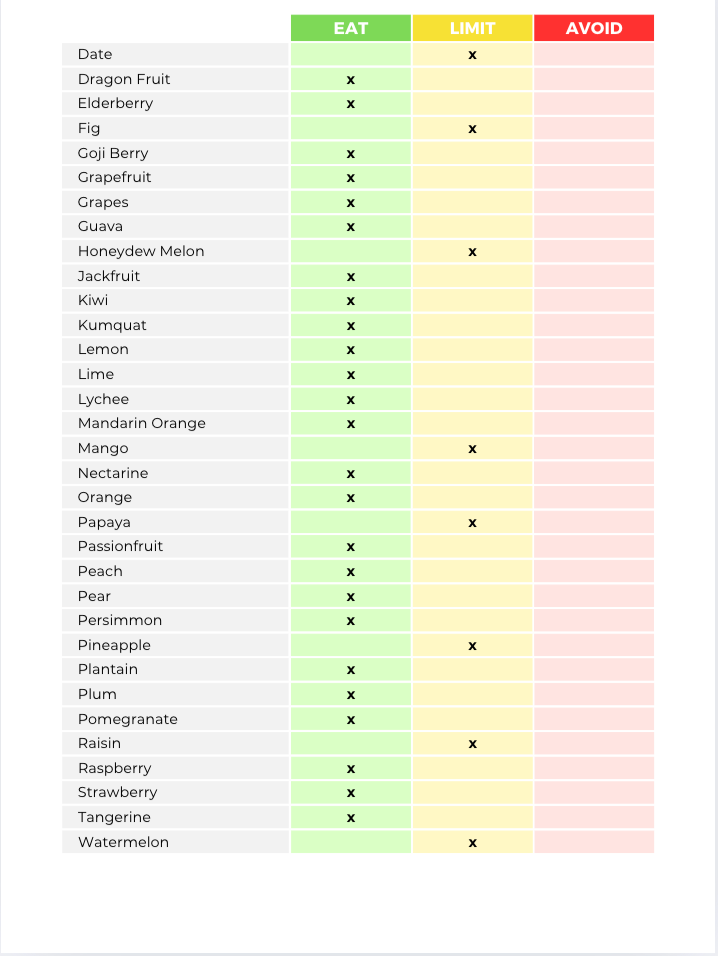Screen dimensions: 718x956
Task: Click the x mark for Dragon Fruit
Action: (351, 79)
